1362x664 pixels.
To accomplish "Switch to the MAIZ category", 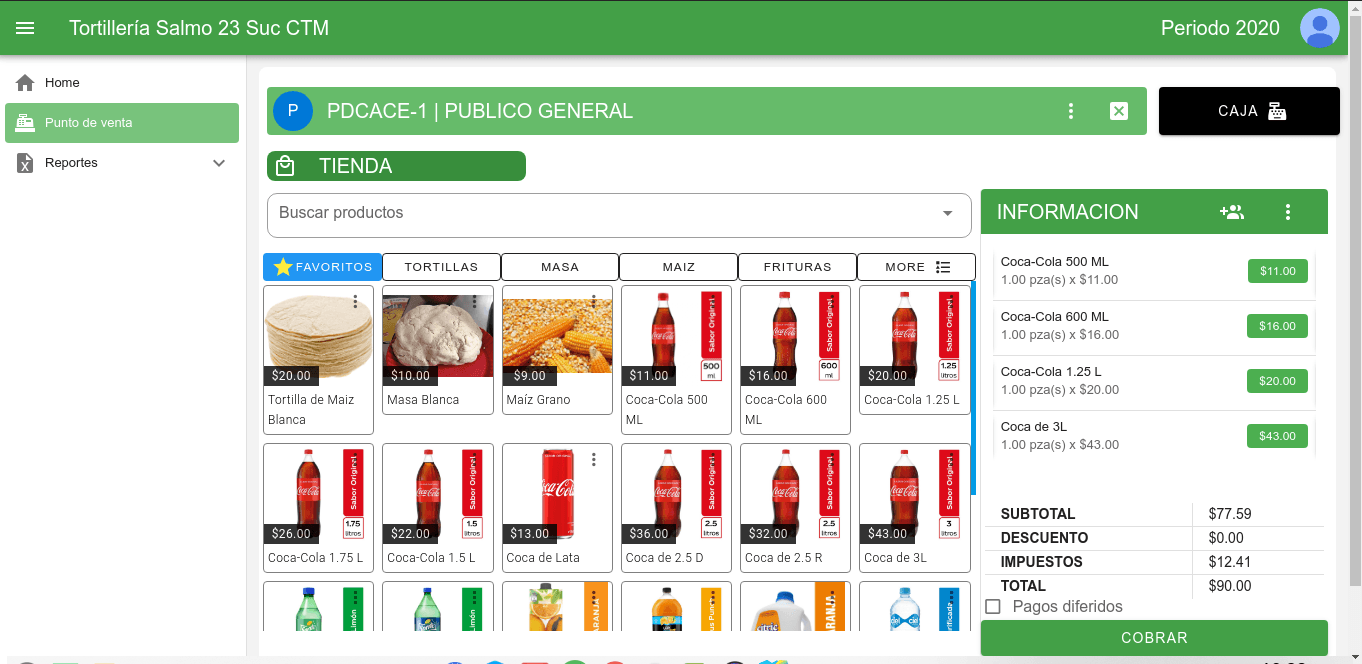I will [679, 267].
